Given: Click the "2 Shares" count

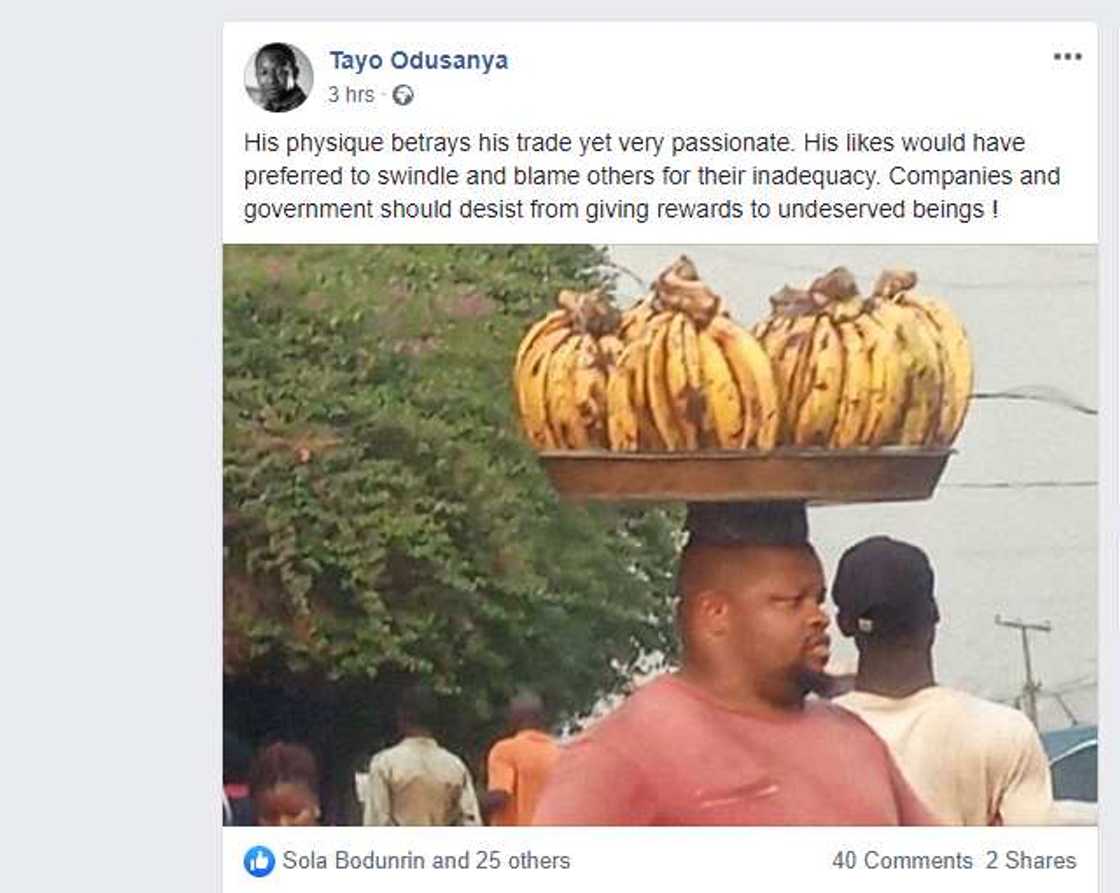Looking at the screenshot, I should (1031, 860).
